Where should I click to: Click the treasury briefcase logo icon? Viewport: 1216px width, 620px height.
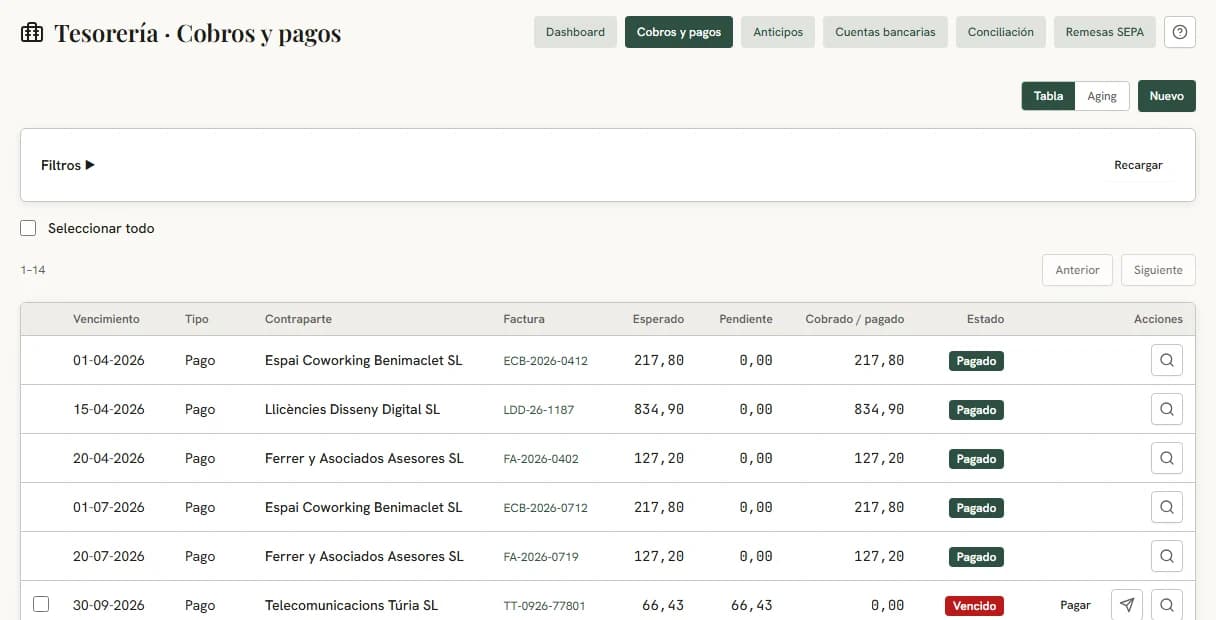coord(32,33)
